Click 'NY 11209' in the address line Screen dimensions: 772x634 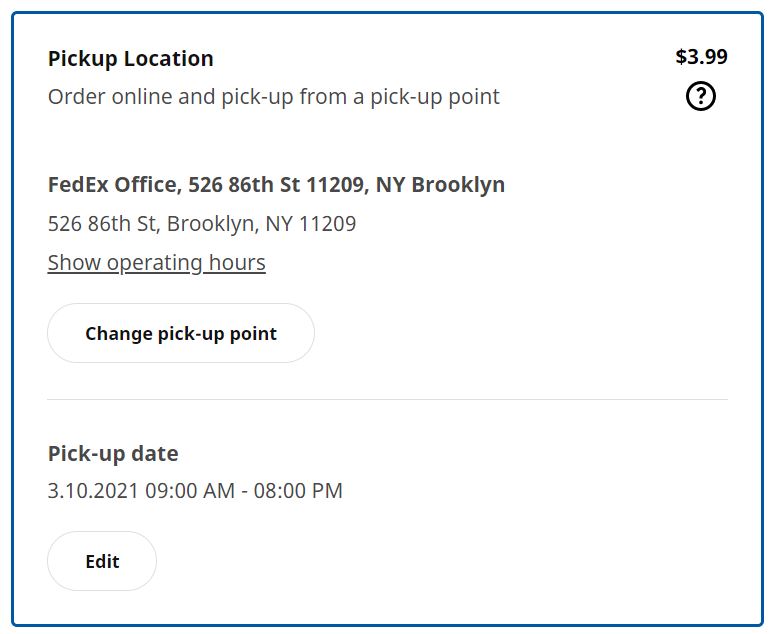pyautogui.click(x=311, y=223)
